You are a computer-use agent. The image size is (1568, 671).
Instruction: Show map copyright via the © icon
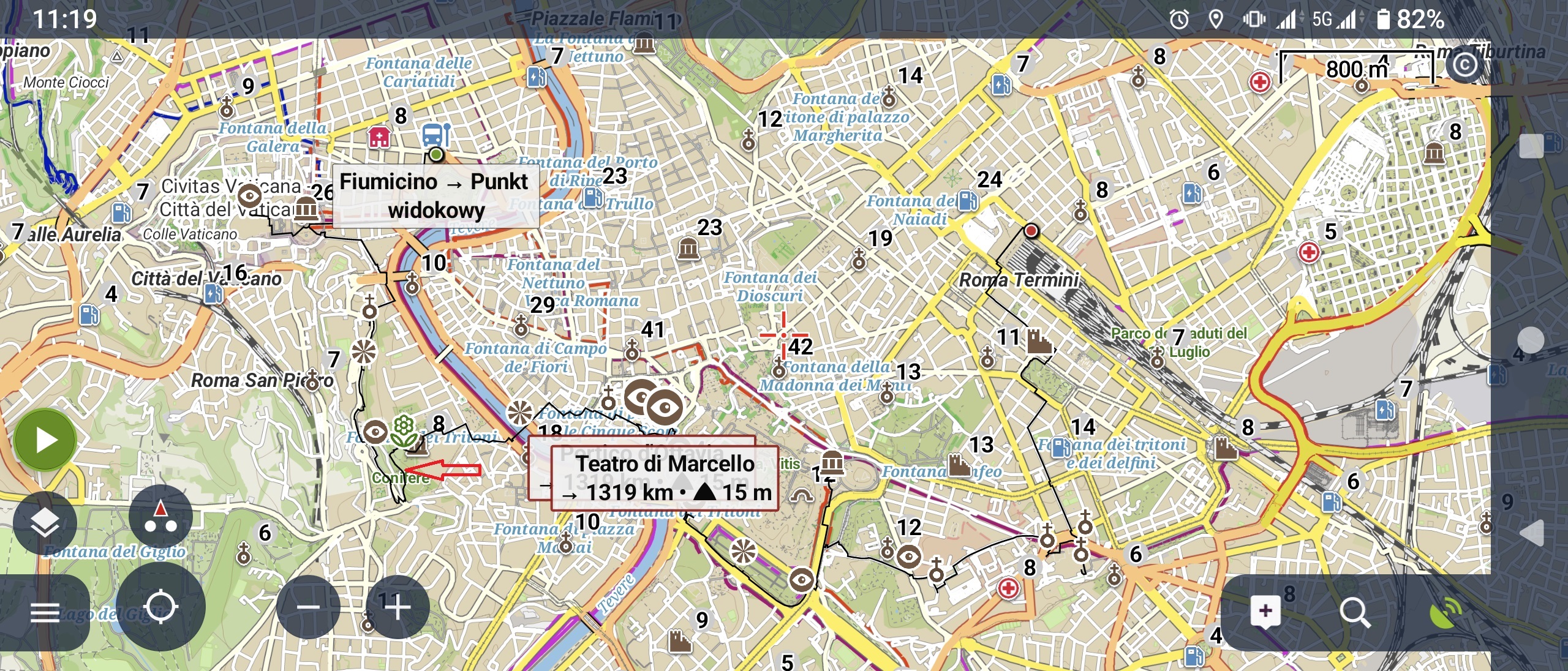pyautogui.click(x=1465, y=64)
